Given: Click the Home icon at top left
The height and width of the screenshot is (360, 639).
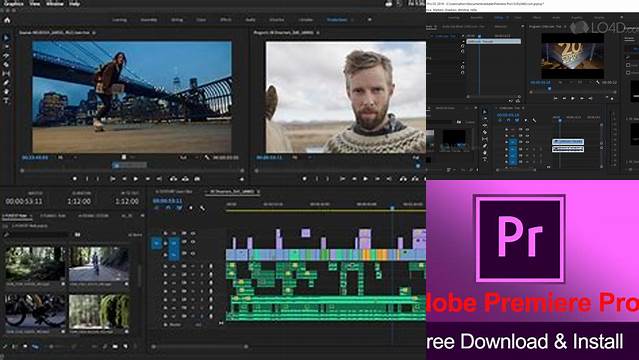Looking at the screenshot, I should pos(7,20).
